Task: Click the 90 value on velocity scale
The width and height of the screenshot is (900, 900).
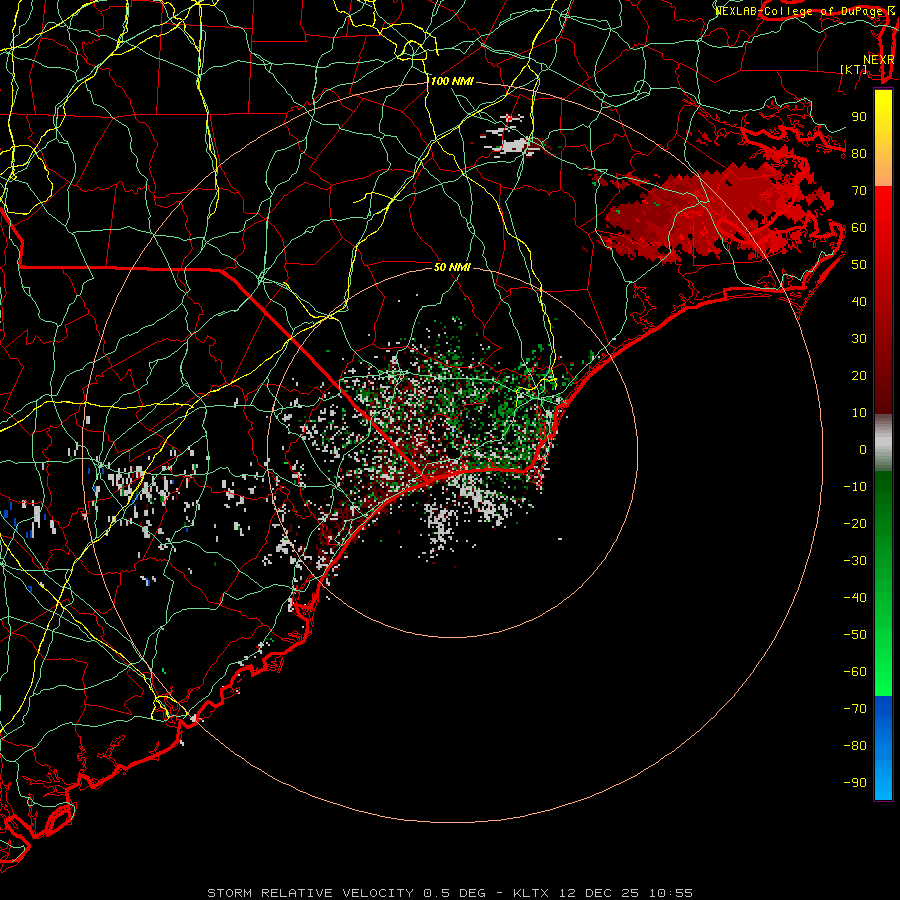Action: pos(859,117)
